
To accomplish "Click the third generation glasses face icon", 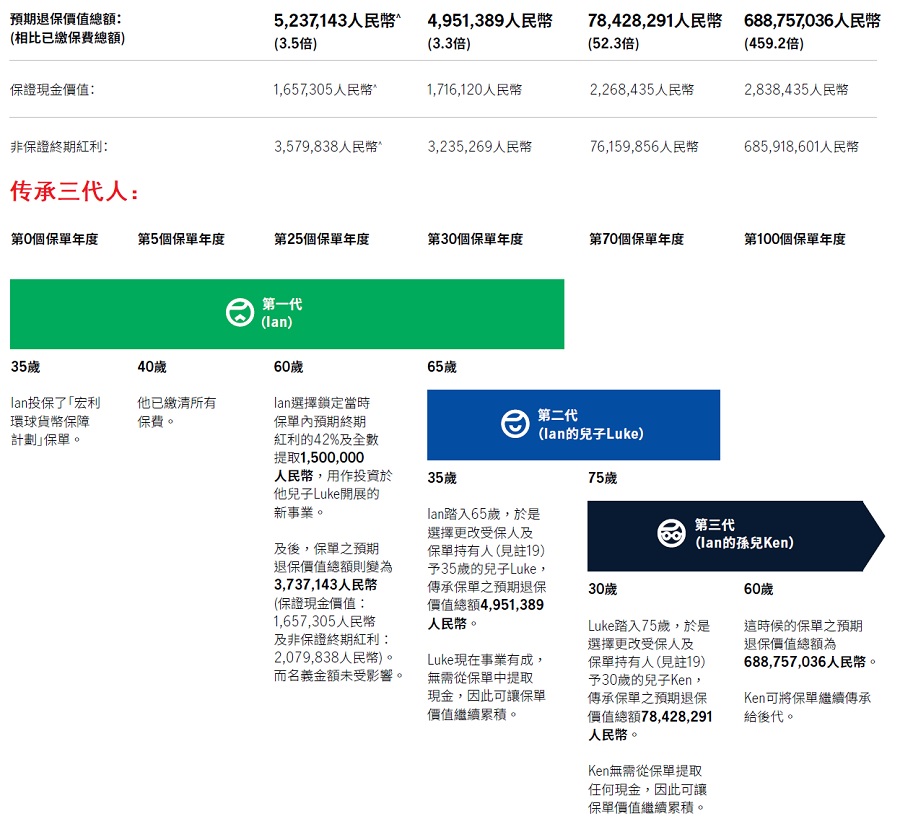I will click(x=671, y=534).
